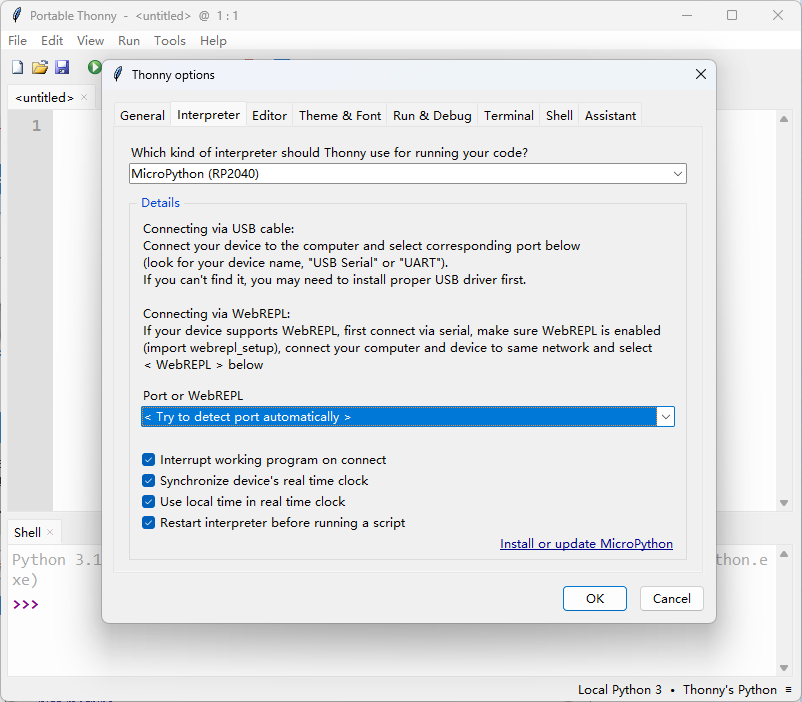Switch to the Shell options tab

coord(559,116)
